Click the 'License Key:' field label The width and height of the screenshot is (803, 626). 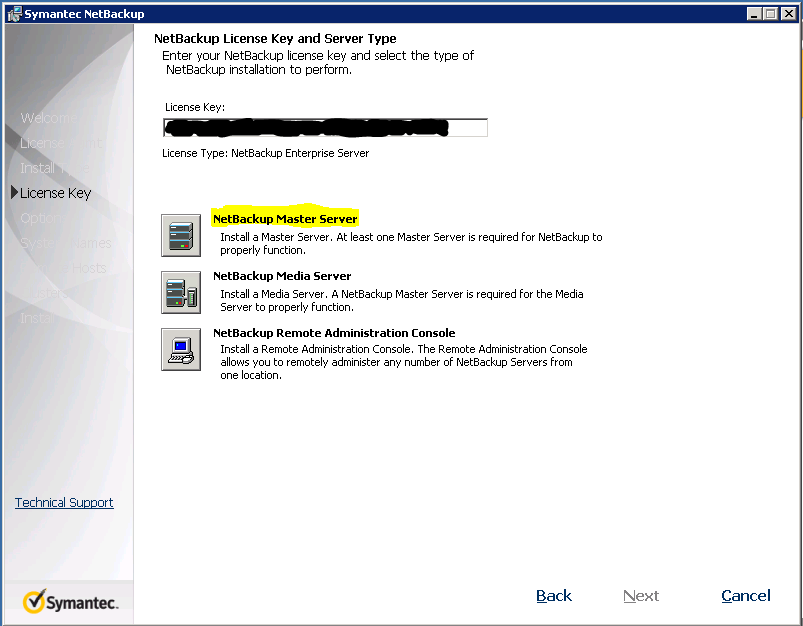(x=195, y=108)
